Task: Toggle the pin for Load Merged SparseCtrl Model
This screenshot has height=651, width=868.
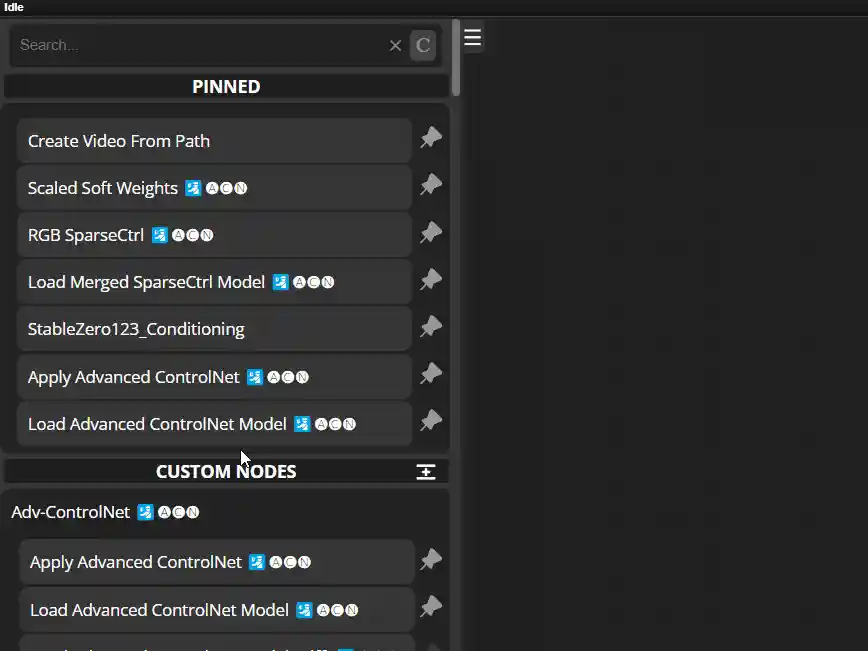Action: click(430, 280)
